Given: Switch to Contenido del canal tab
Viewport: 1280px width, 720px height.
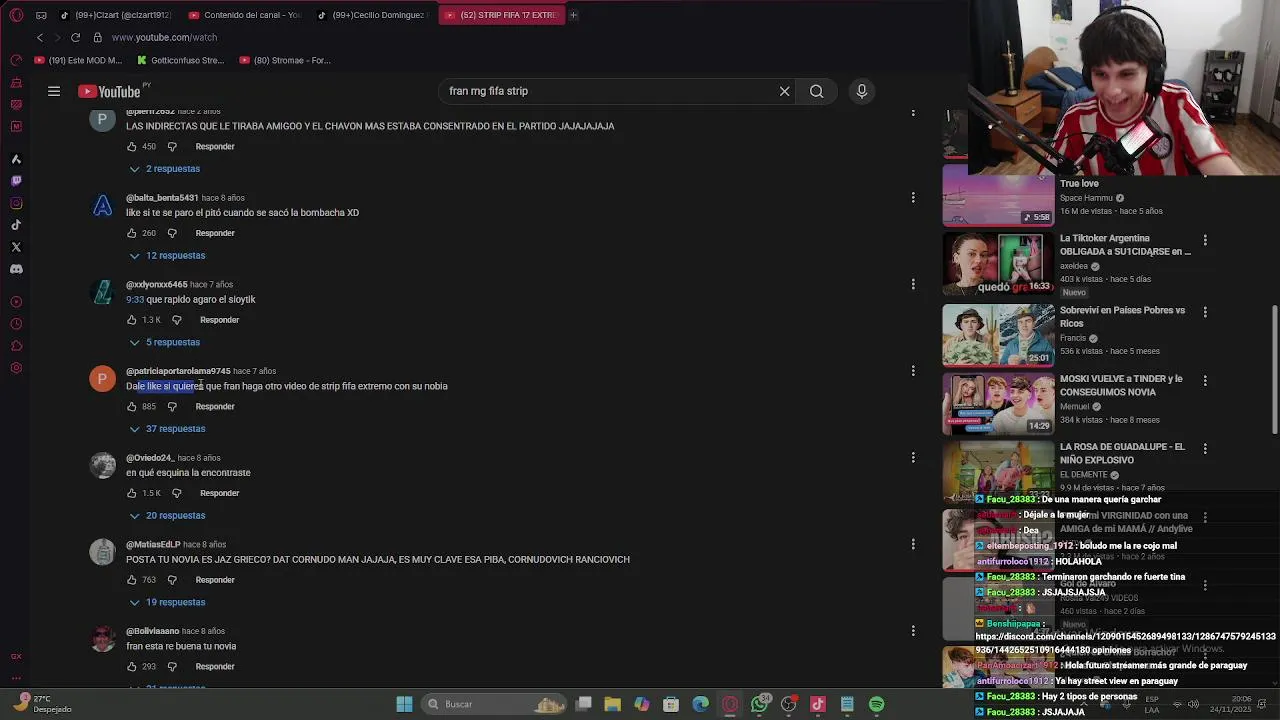Looking at the screenshot, I should 245,15.
